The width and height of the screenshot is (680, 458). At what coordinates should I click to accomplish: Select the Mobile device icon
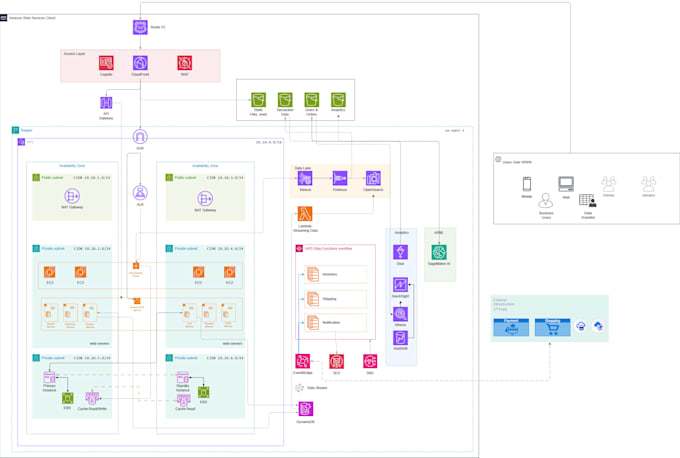click(x=526, y=184)
